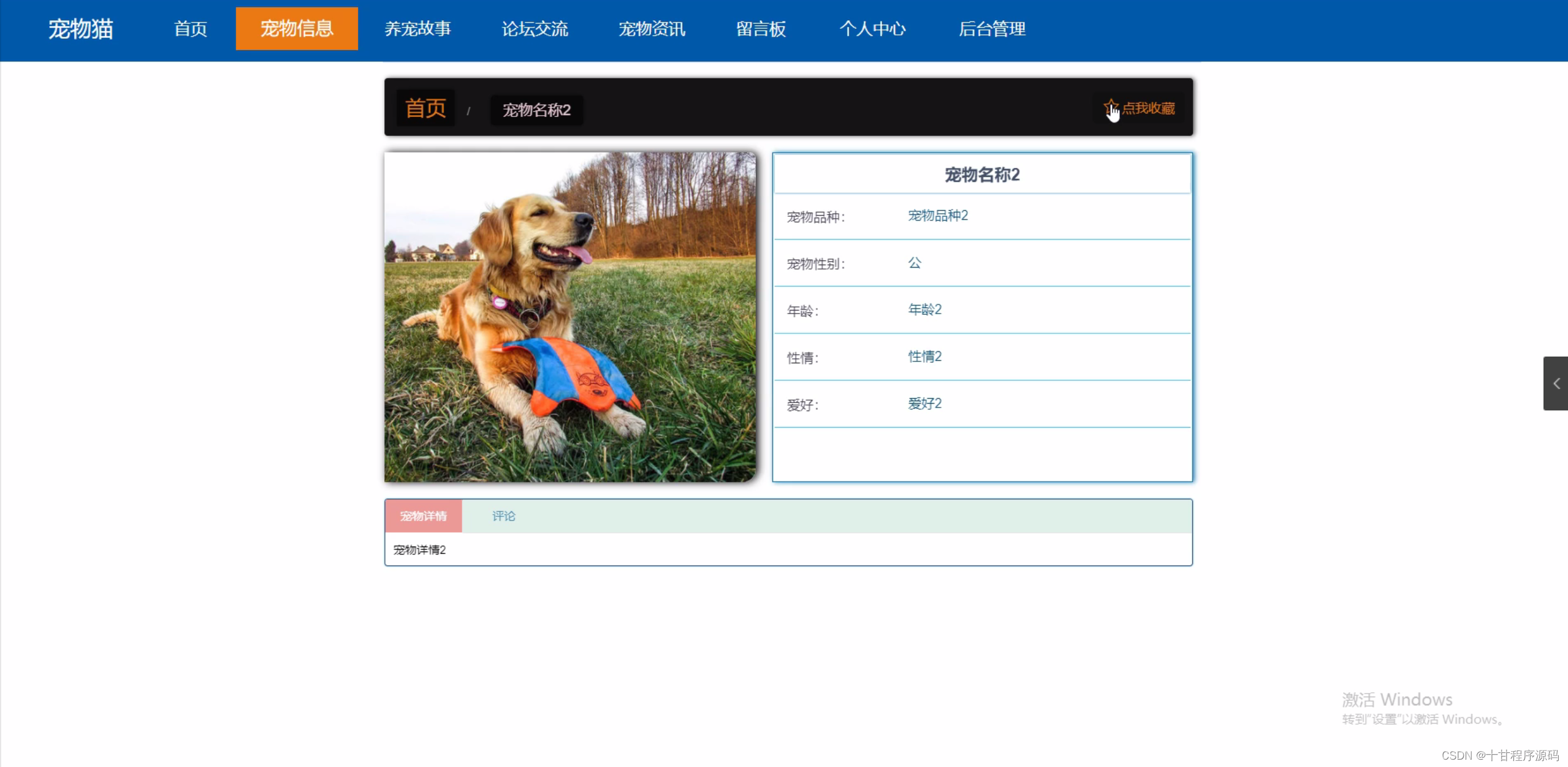Screen dimensions: 1568x767
Task: Visit 个人中心 personal center
Action: (x=872, y=29)
